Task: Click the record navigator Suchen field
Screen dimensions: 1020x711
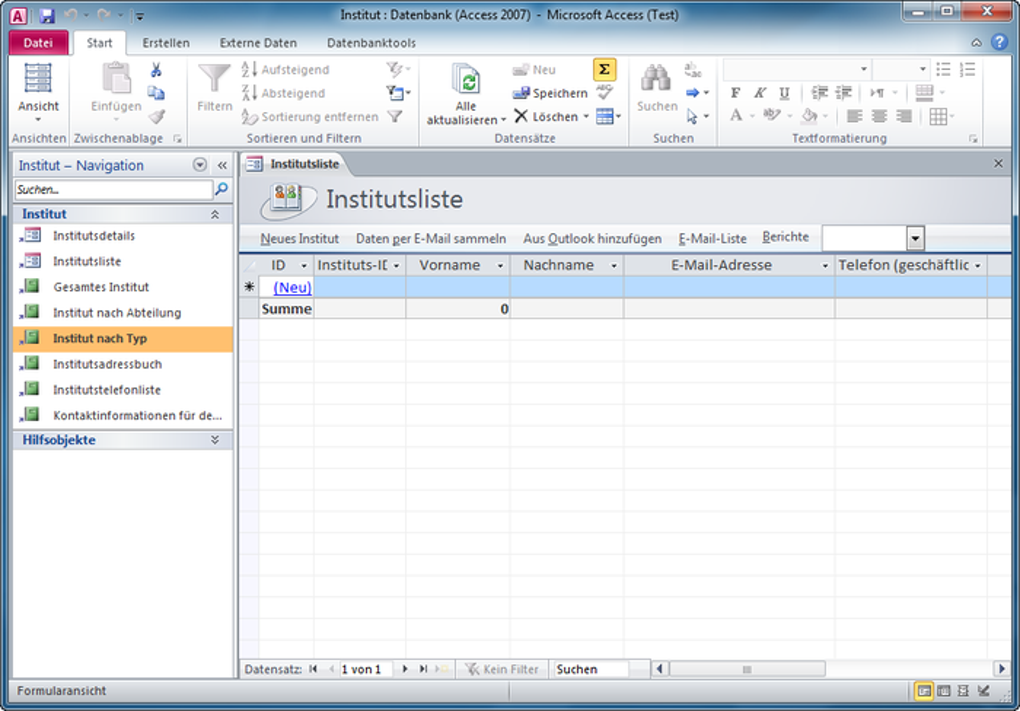Action: [x=590, y=669]
